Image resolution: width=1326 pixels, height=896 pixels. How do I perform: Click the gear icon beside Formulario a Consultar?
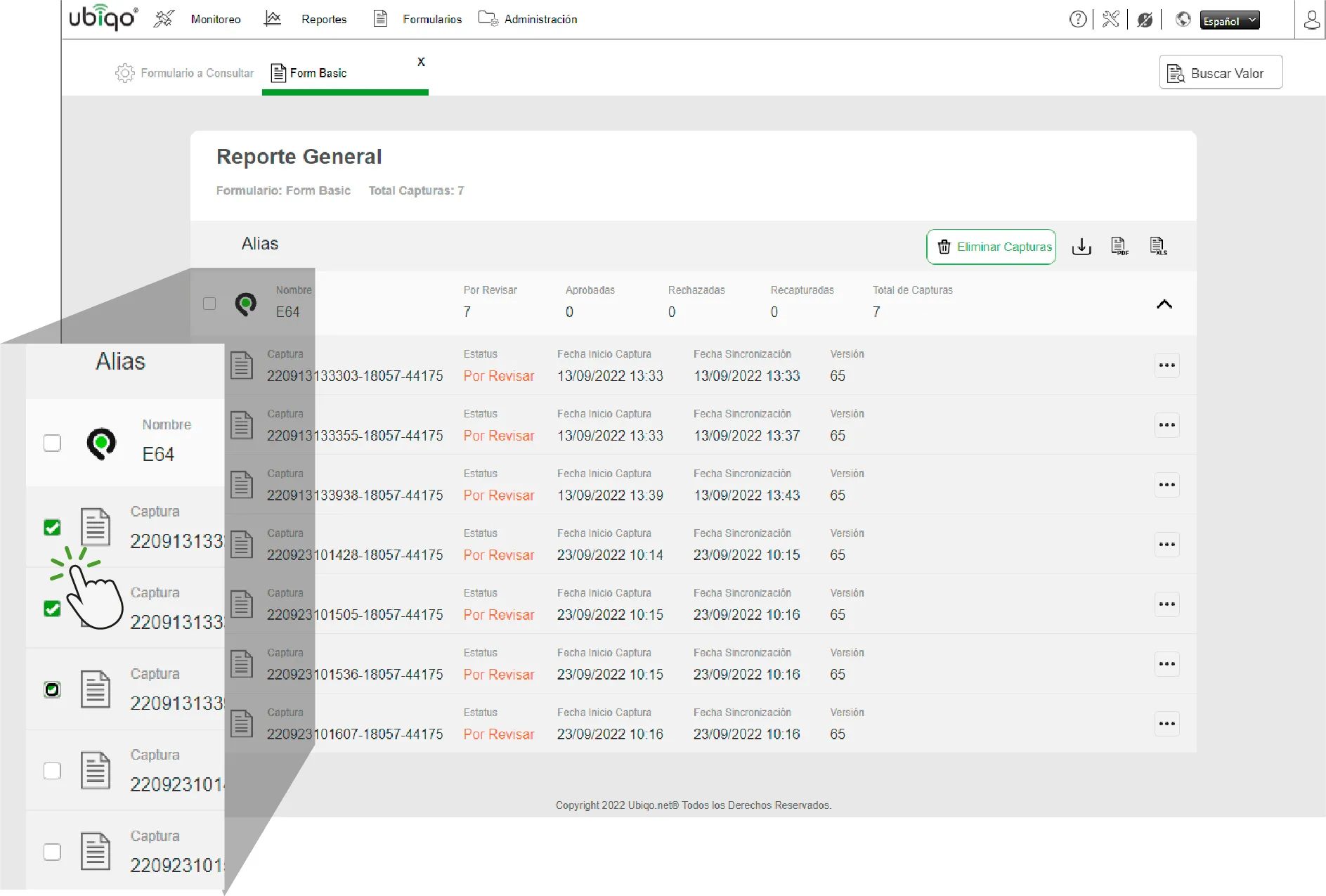pyautogui.click(x=124, y=73)
